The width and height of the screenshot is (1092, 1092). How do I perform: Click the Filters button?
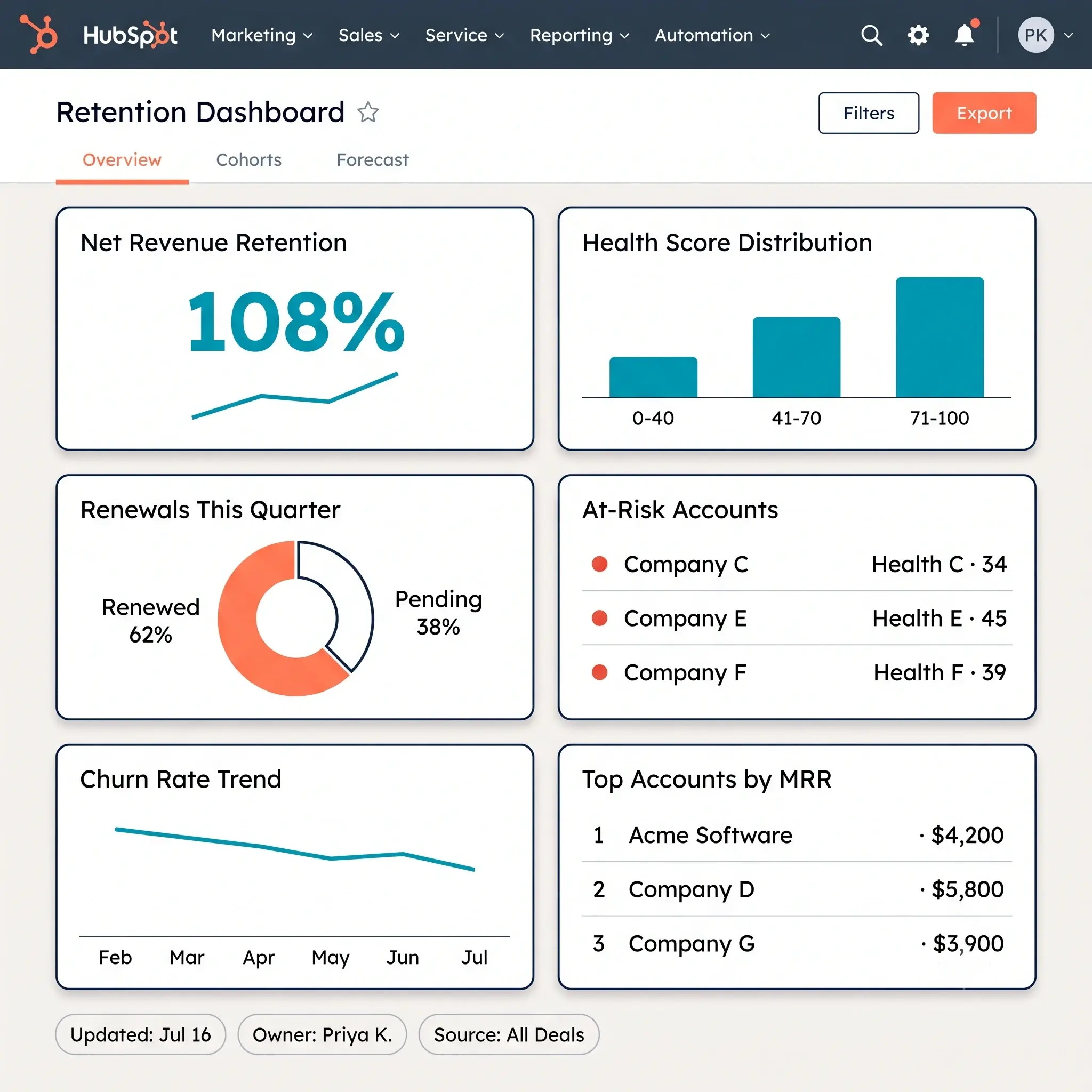coord(868,113)
